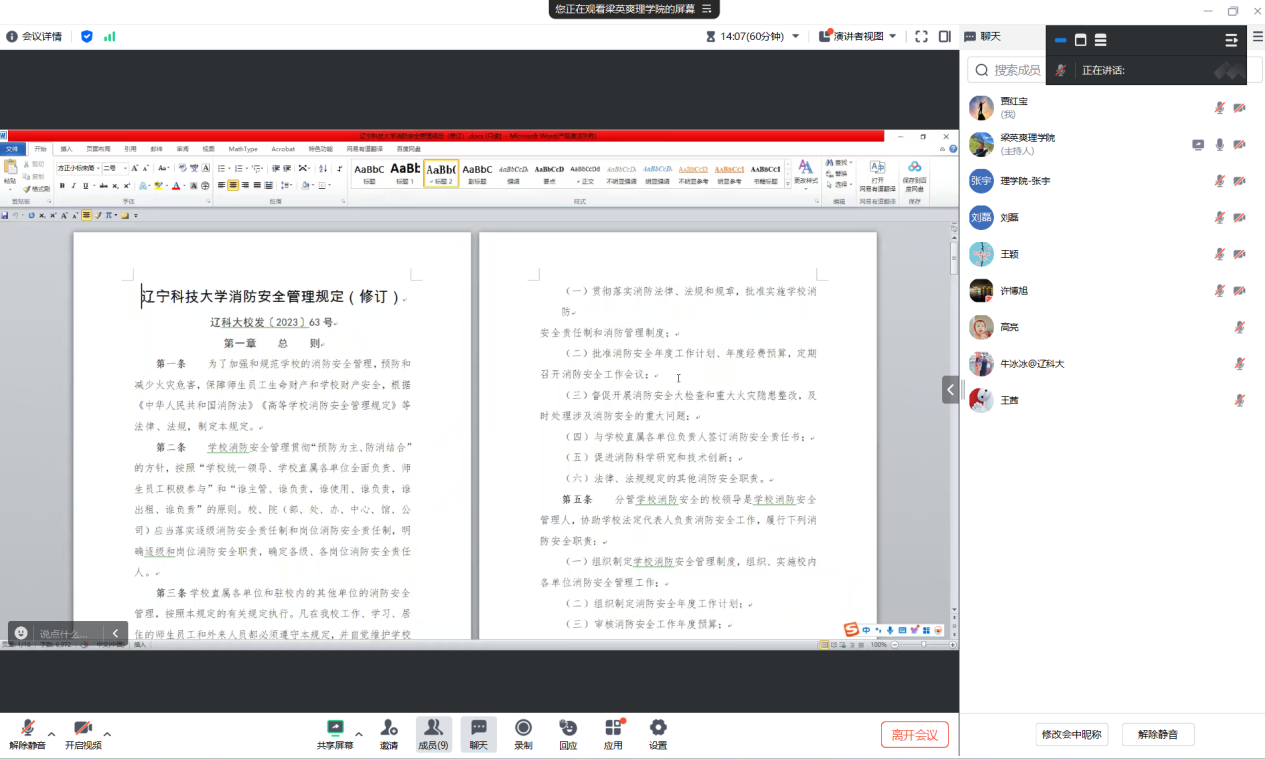Viewport: 1265px width, 760px height.
Task: Click the blue security shield icon
Action: 87,36
